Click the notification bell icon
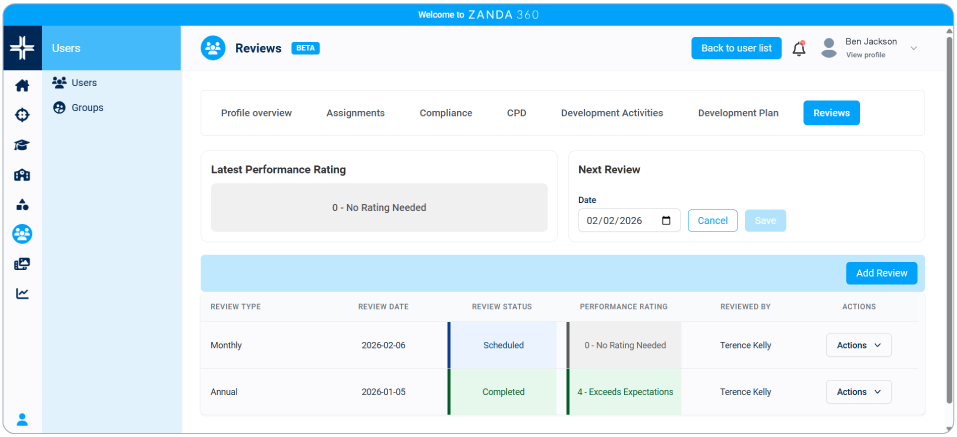The height and width of the screenshot is (437, 957). tap(798, 49)
